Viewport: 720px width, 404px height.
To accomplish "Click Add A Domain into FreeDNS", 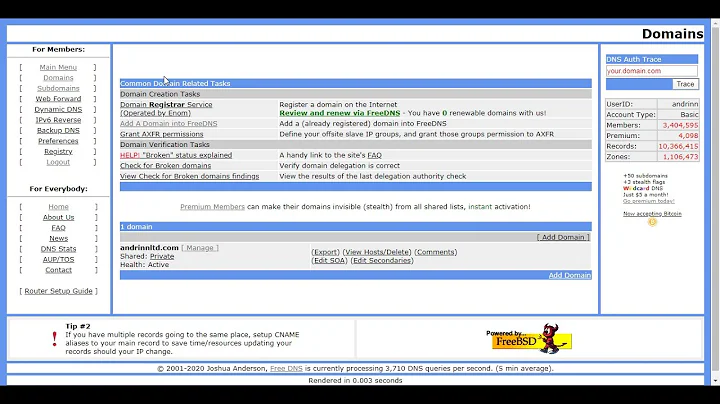I will [169, 123].
